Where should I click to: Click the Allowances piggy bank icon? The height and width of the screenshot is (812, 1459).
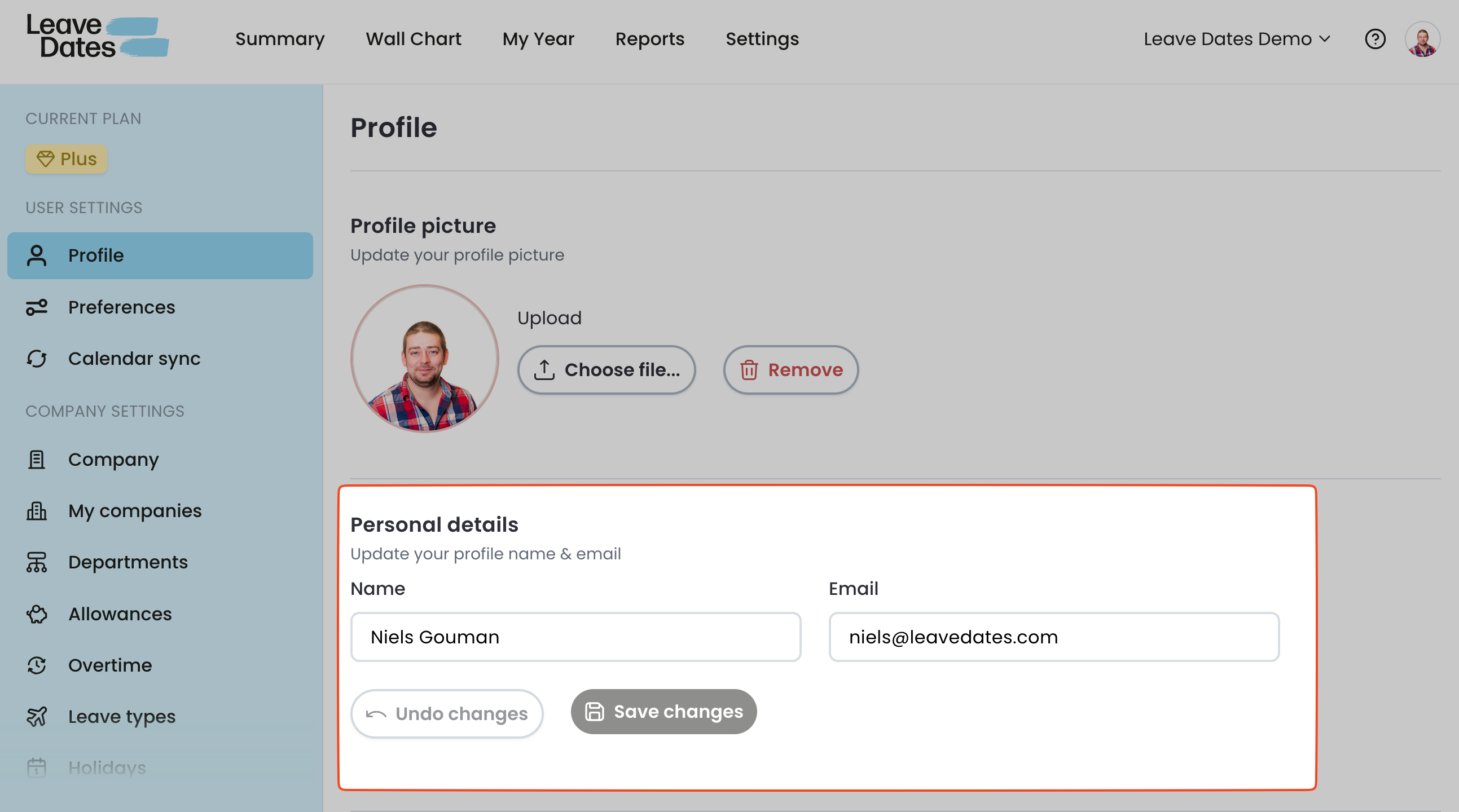click(37, 614)
